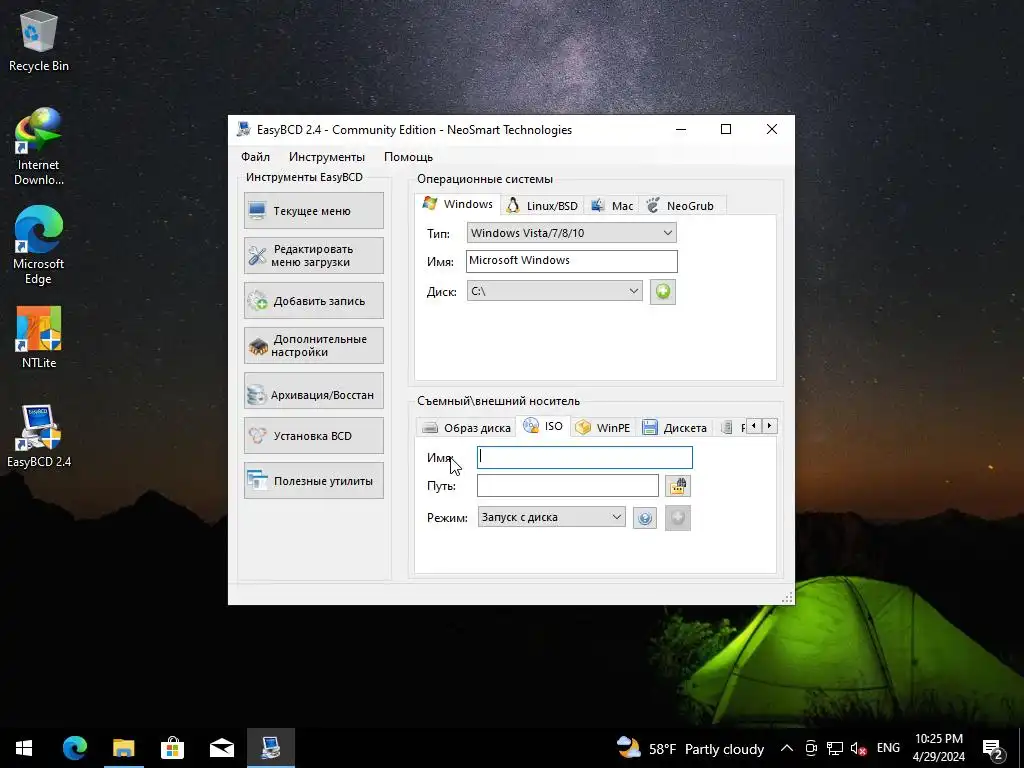
Task: Open the weather widget 58°F Partly cloudy
Action: coord(690,748)
